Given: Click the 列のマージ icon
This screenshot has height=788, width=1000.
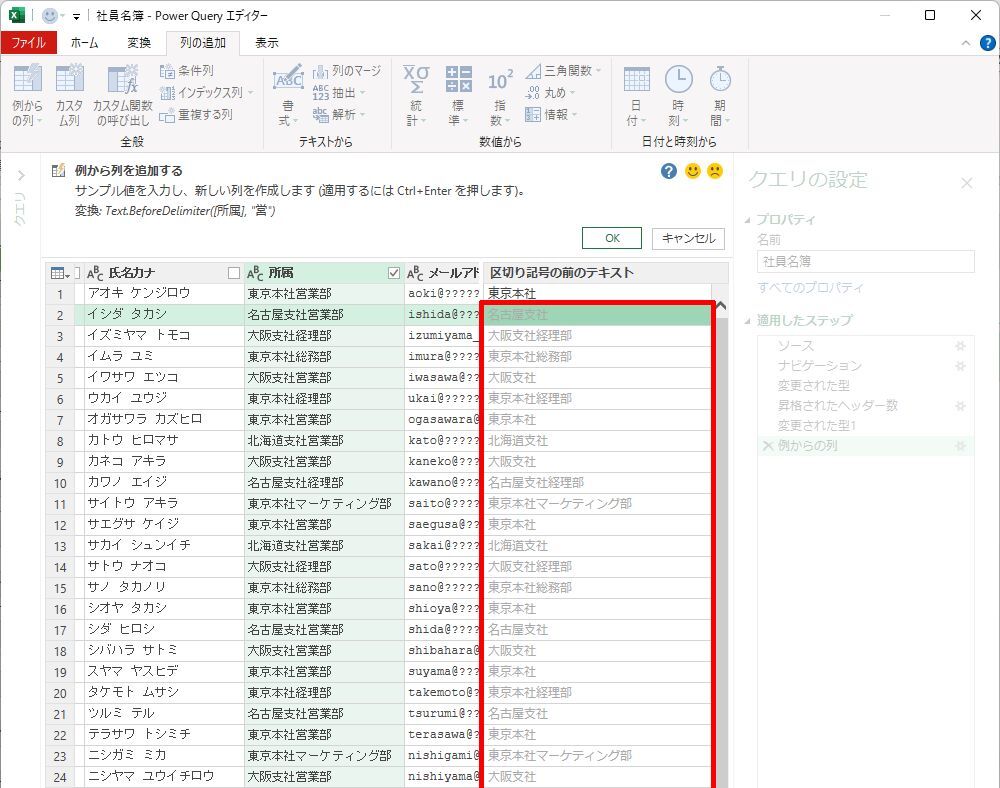Looking at the screenshot, I should 321,71.
